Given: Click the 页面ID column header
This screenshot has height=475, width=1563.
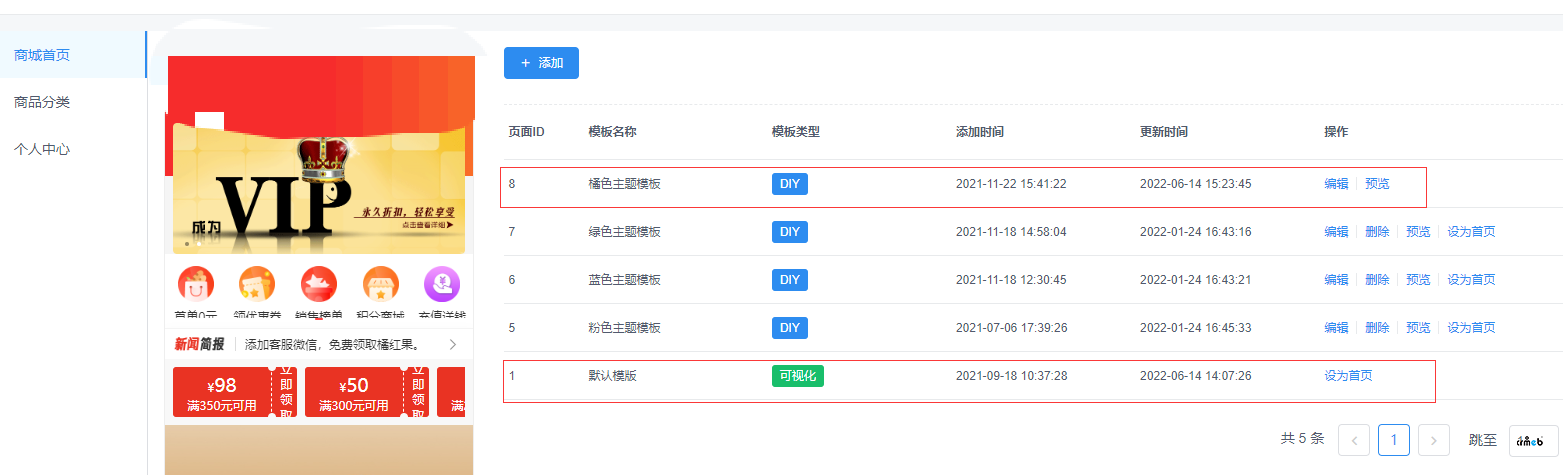Looking at the screenshot, I should (x=526, y=132).
